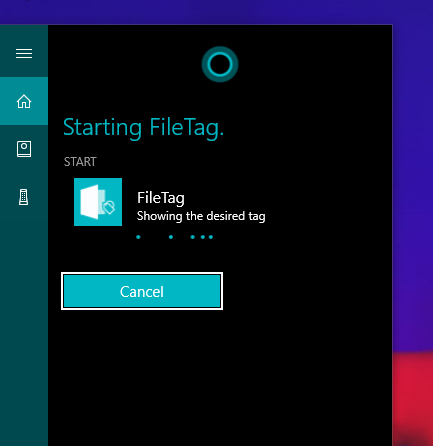Viewport: 433px width, 446px height.
Task: Open the Cortana Devices panel icon
Action: click(23, 197)
